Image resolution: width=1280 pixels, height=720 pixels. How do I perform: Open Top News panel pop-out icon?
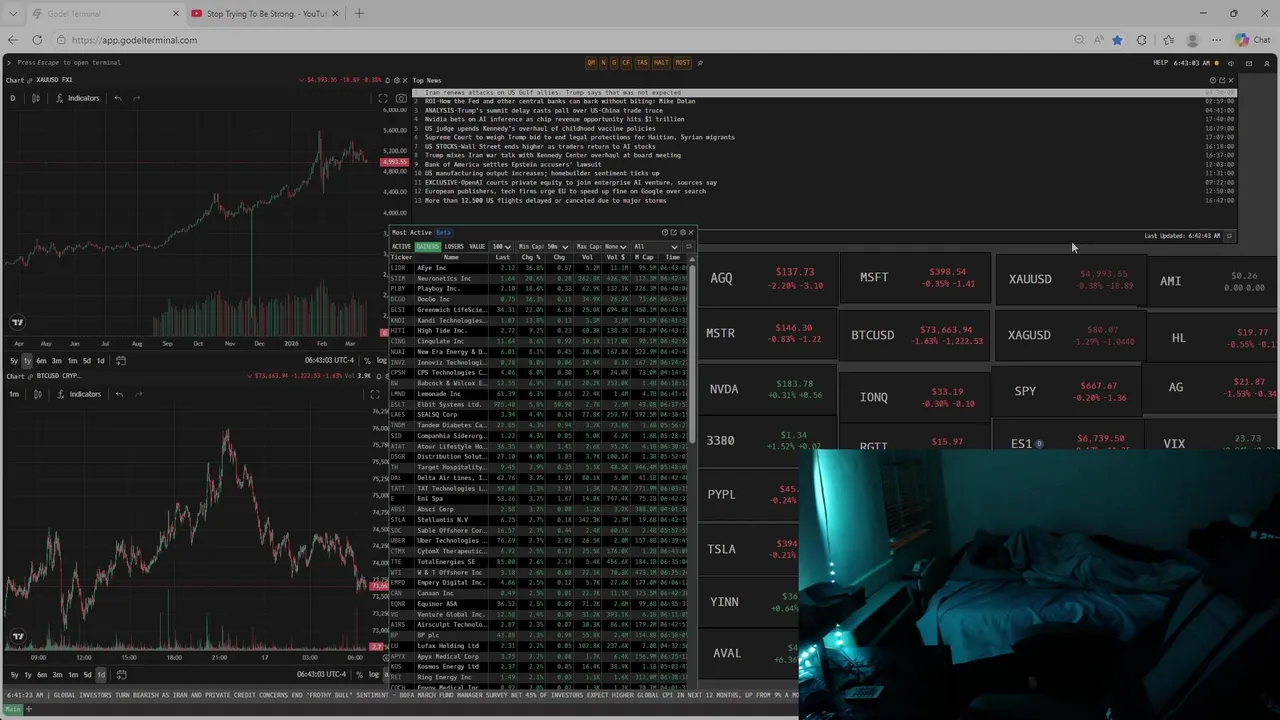coord(1221,80)
